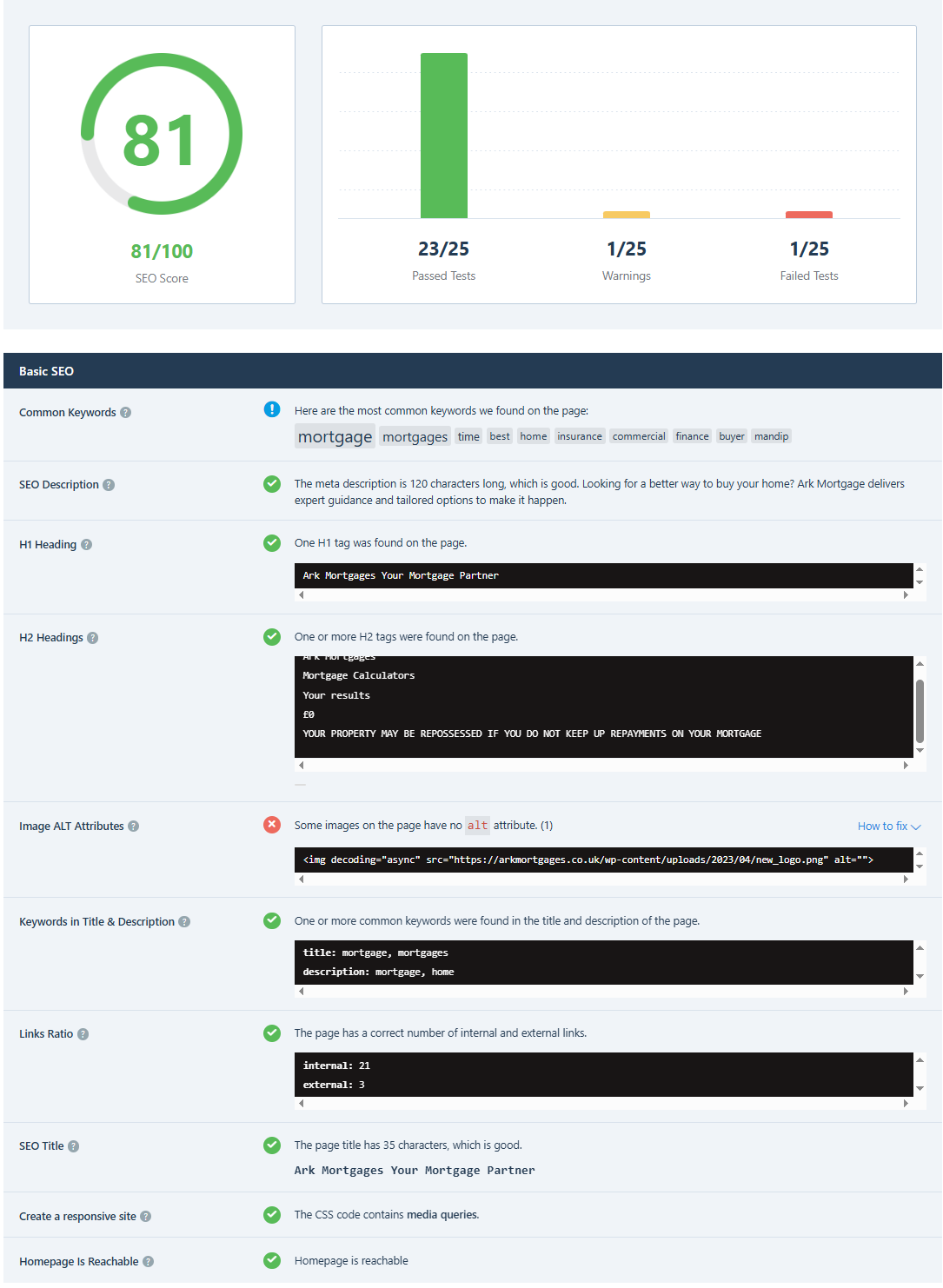The height and width of the screenshot is (1288, 943).
Task: Click the 'commercial' keyword tag
Action: 639,436
